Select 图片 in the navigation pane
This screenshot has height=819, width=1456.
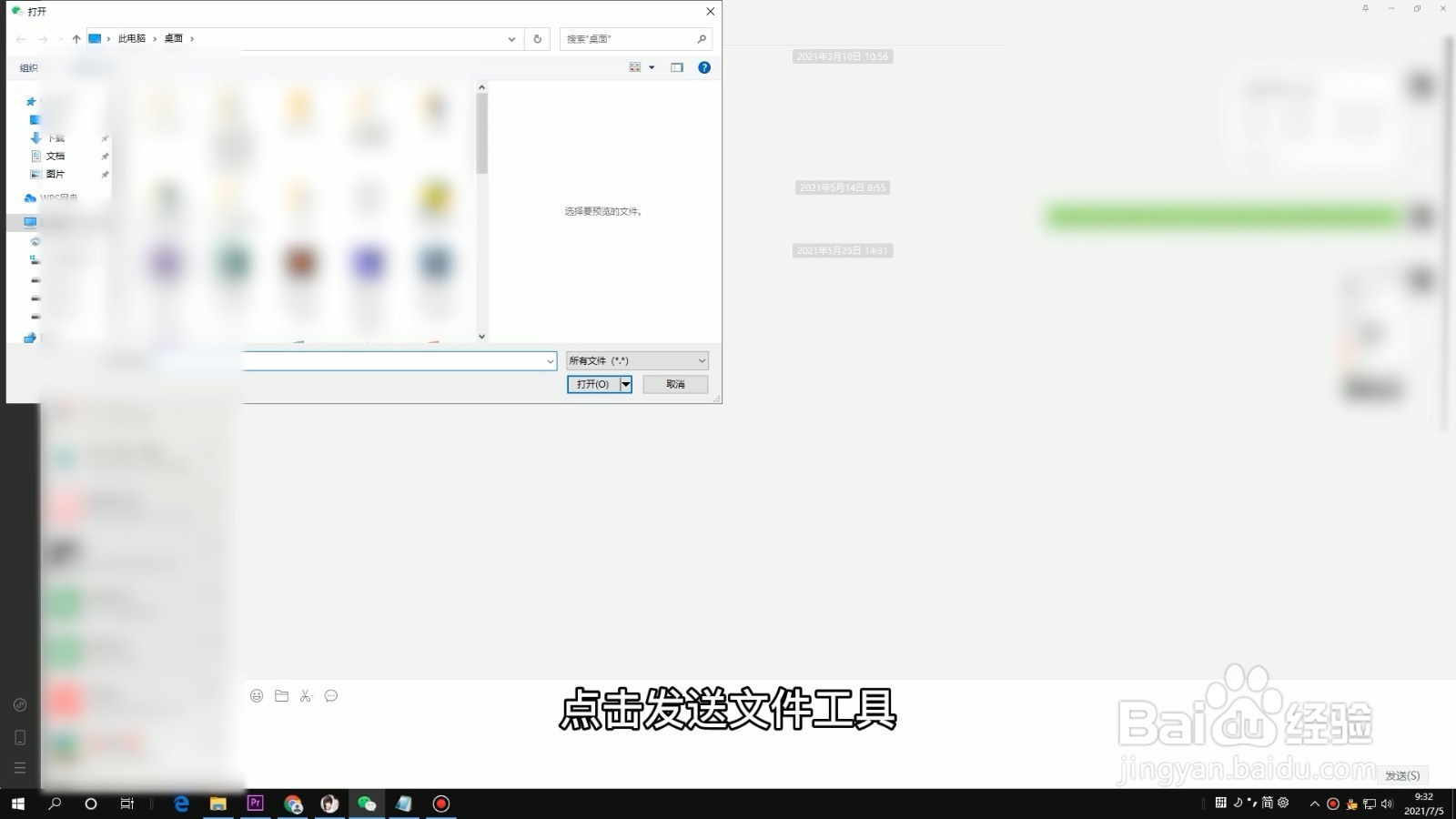56,174
